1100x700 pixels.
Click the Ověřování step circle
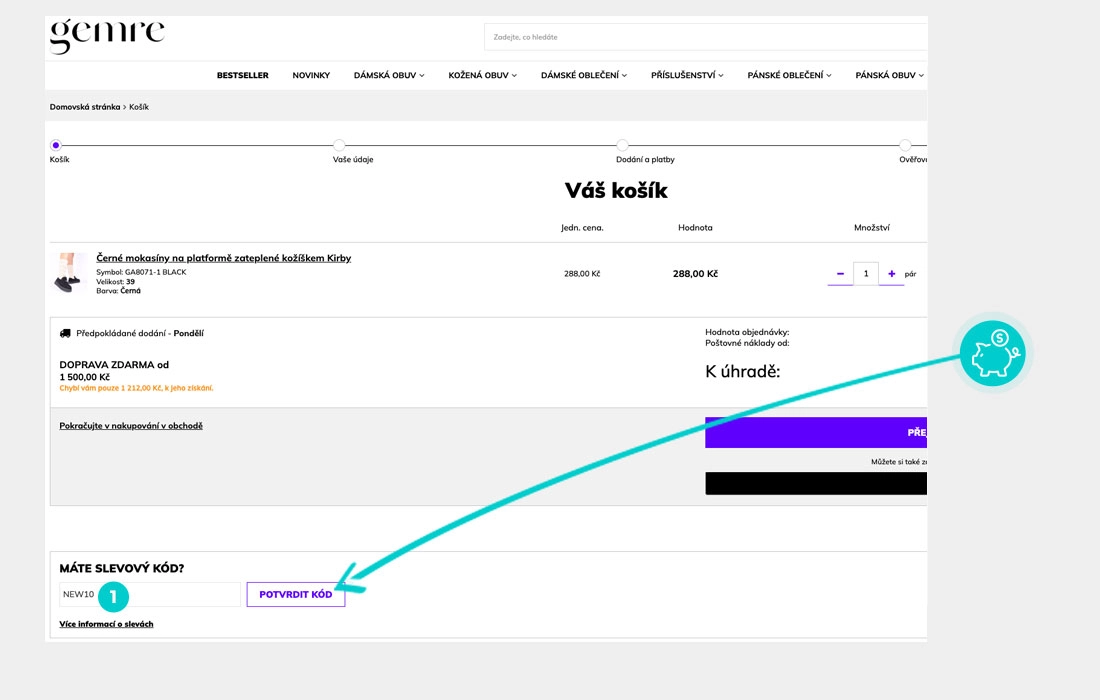coord(906,143)
